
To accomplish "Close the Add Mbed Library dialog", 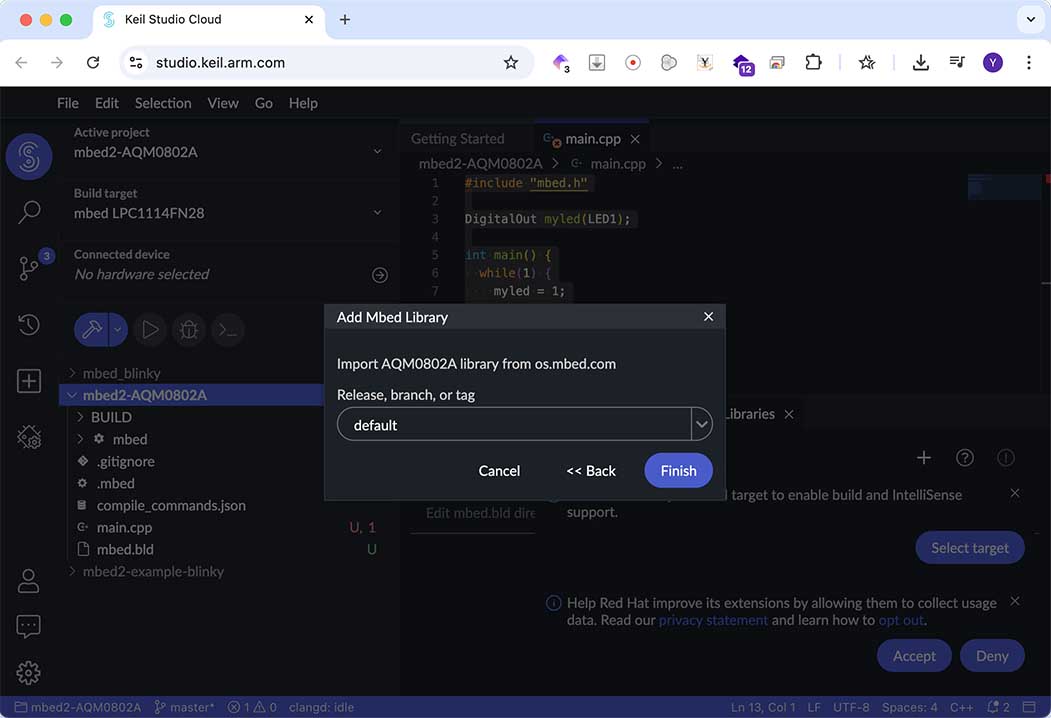I will (x=708, y=316).
